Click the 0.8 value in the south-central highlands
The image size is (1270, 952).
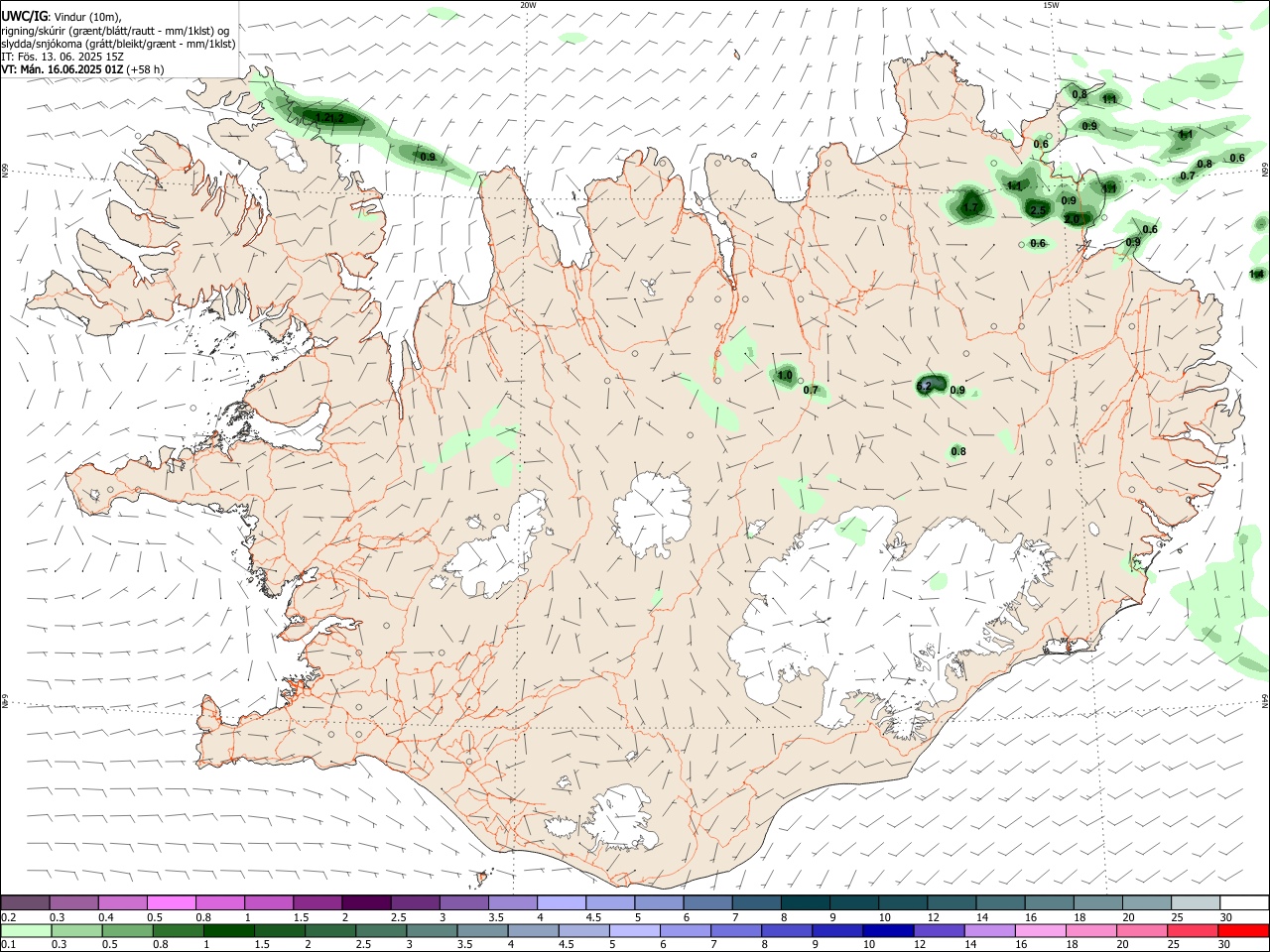(x=958, y=451)
